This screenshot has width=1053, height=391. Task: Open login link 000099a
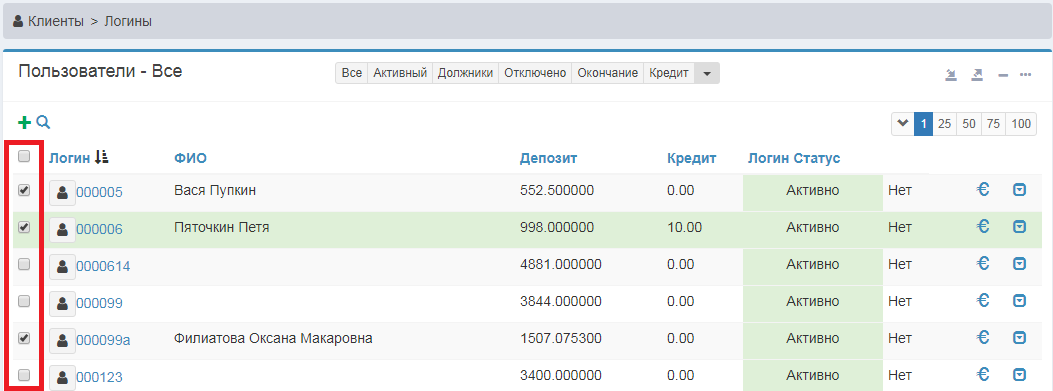pyautogui.click(x=103, y=341)
